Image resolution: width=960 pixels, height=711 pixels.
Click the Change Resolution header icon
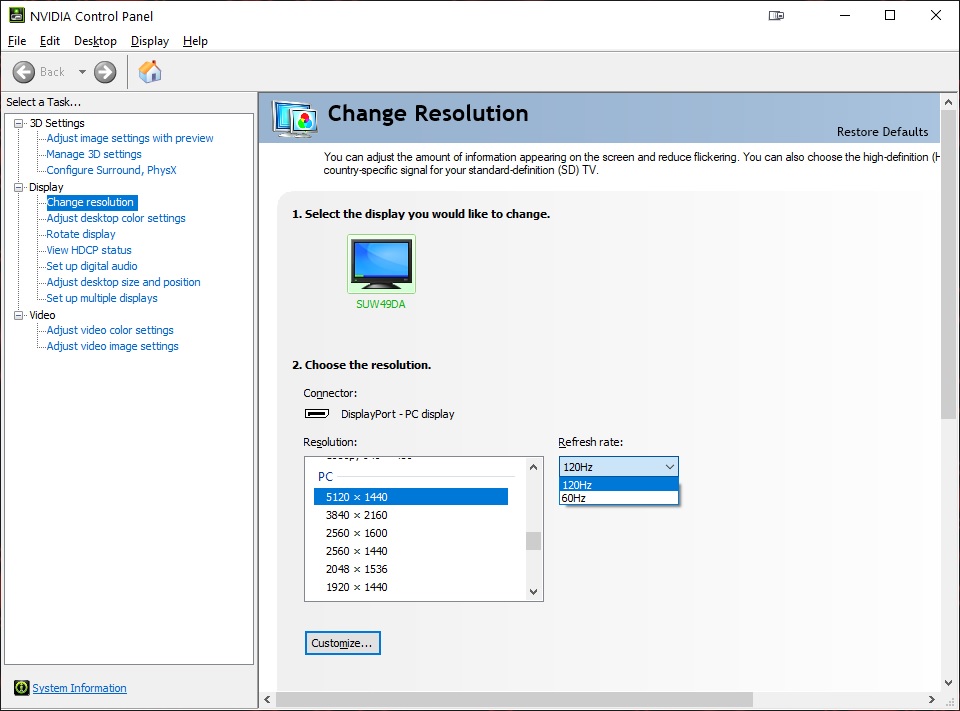coord(295,118)
